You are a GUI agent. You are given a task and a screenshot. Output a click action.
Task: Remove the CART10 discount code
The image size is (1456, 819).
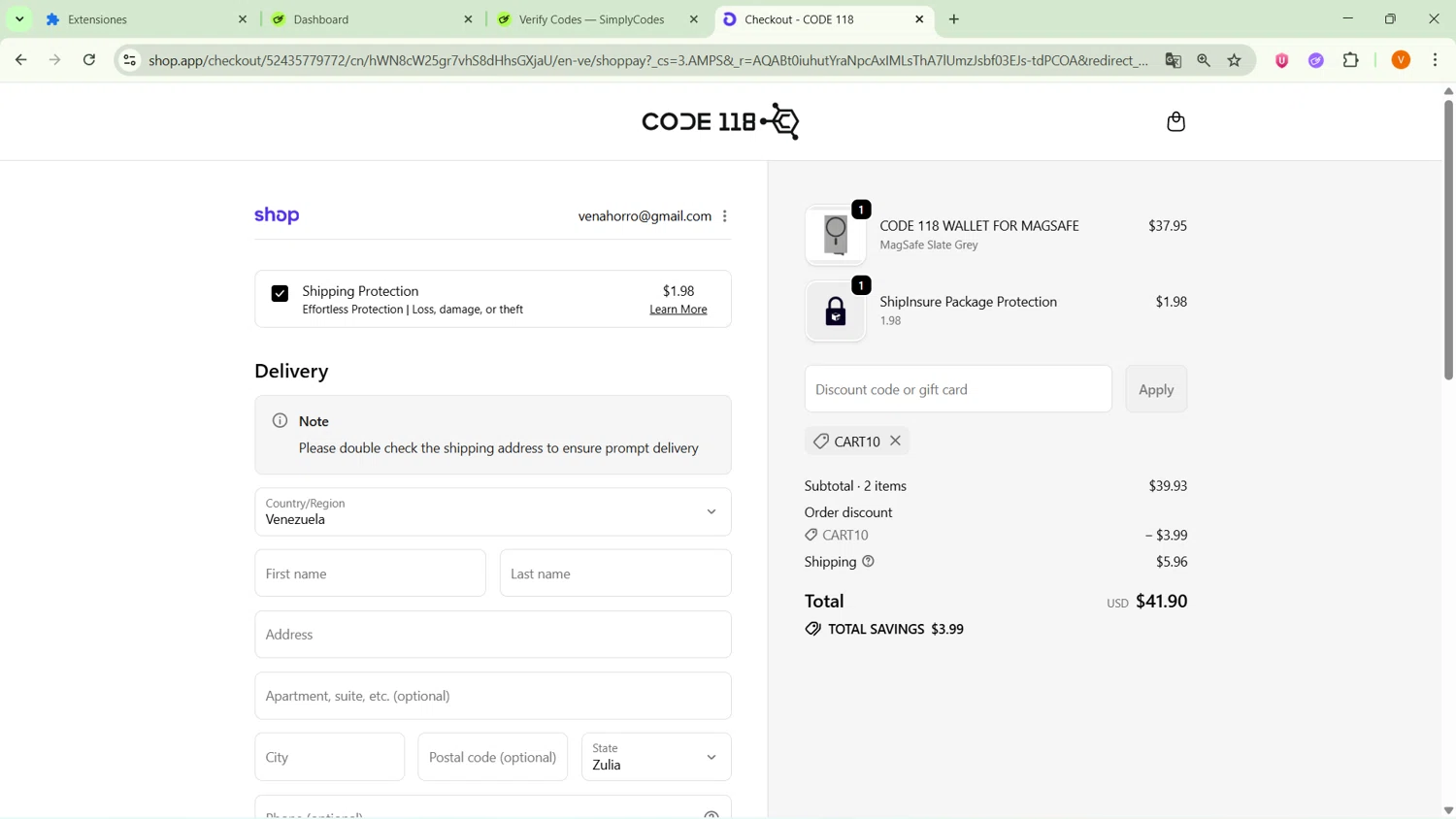pyautogui.click(x=895, y=441)
